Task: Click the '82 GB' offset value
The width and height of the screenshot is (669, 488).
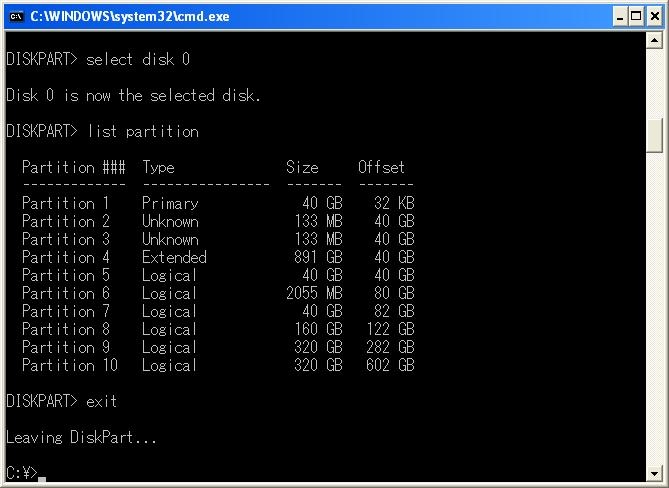Action: 394,311
